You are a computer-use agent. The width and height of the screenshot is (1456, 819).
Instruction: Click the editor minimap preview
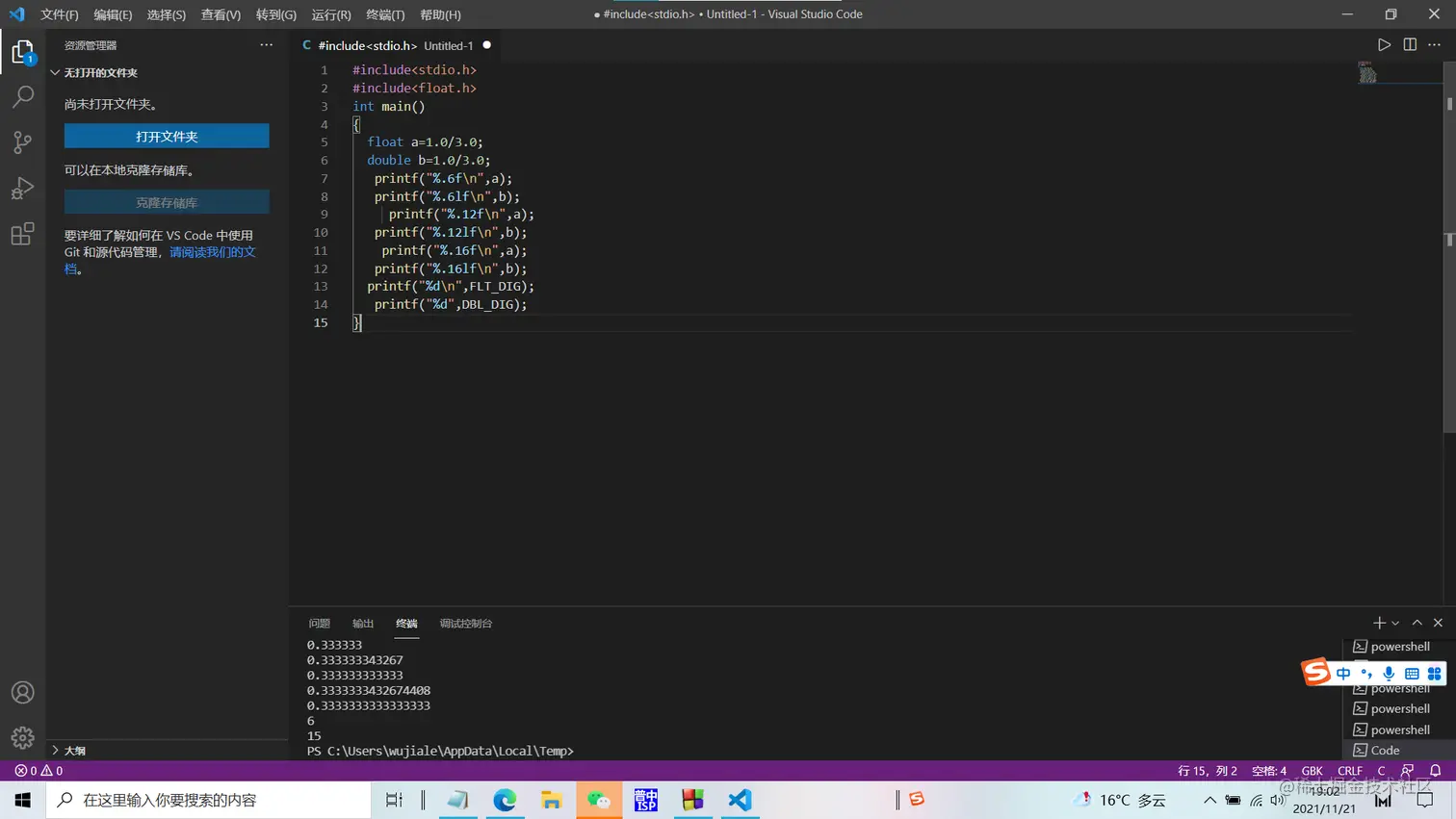[1367, 73]
